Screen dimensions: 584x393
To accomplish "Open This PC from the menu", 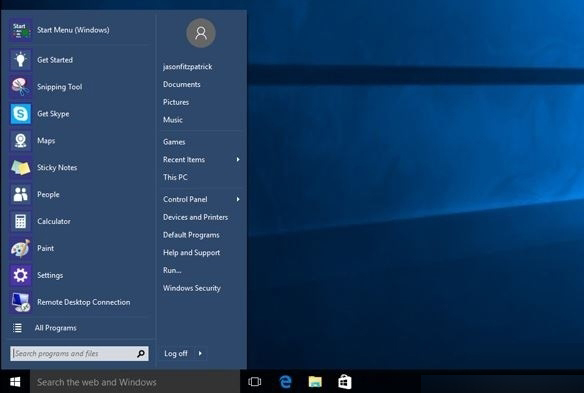I will click(175, 177).
